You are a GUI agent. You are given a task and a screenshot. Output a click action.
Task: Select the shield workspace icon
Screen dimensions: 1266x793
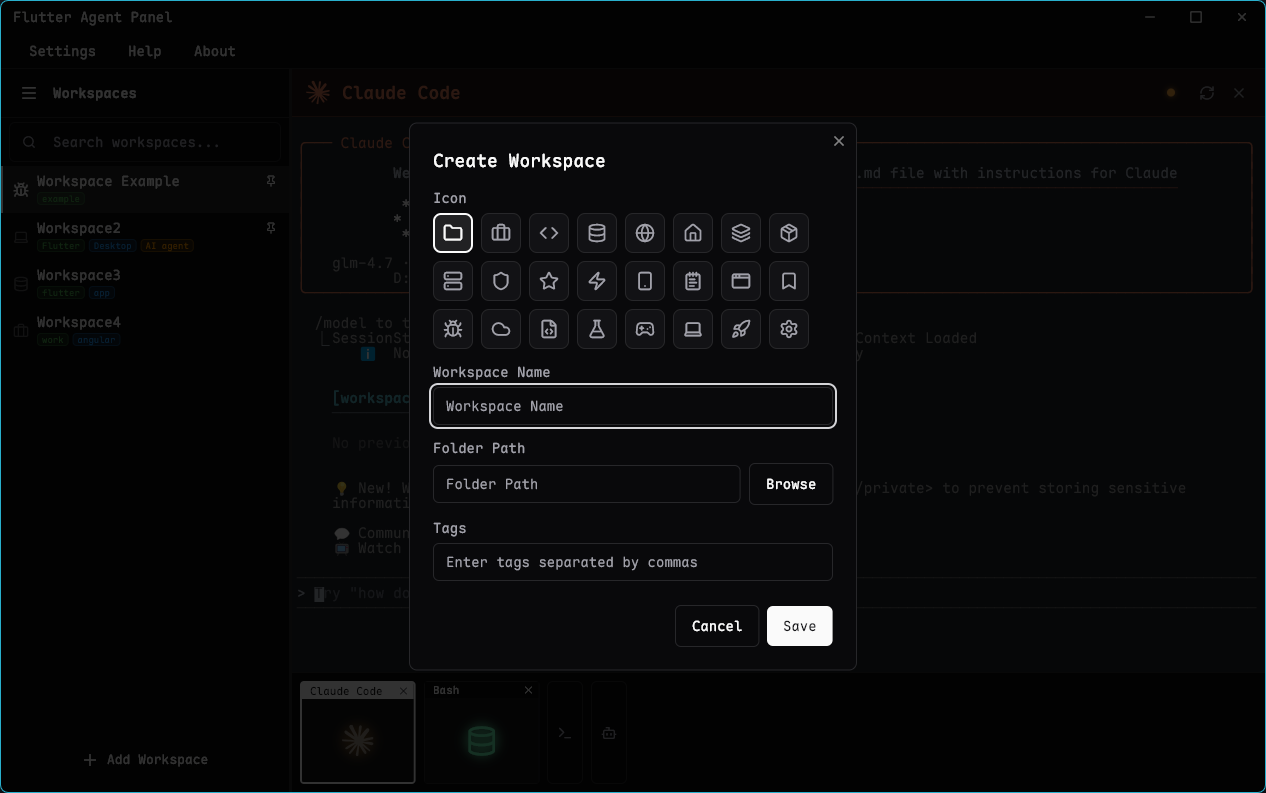pos(501,281)
